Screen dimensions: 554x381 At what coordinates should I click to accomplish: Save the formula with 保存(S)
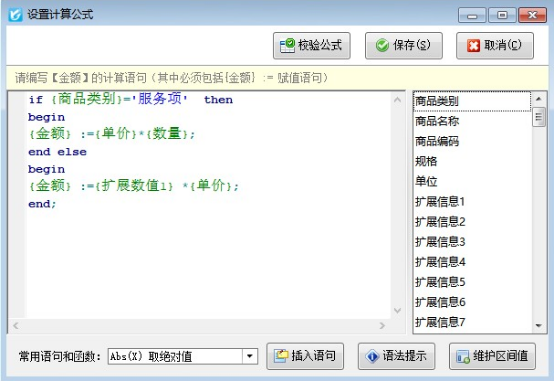(x=403, y=46)
